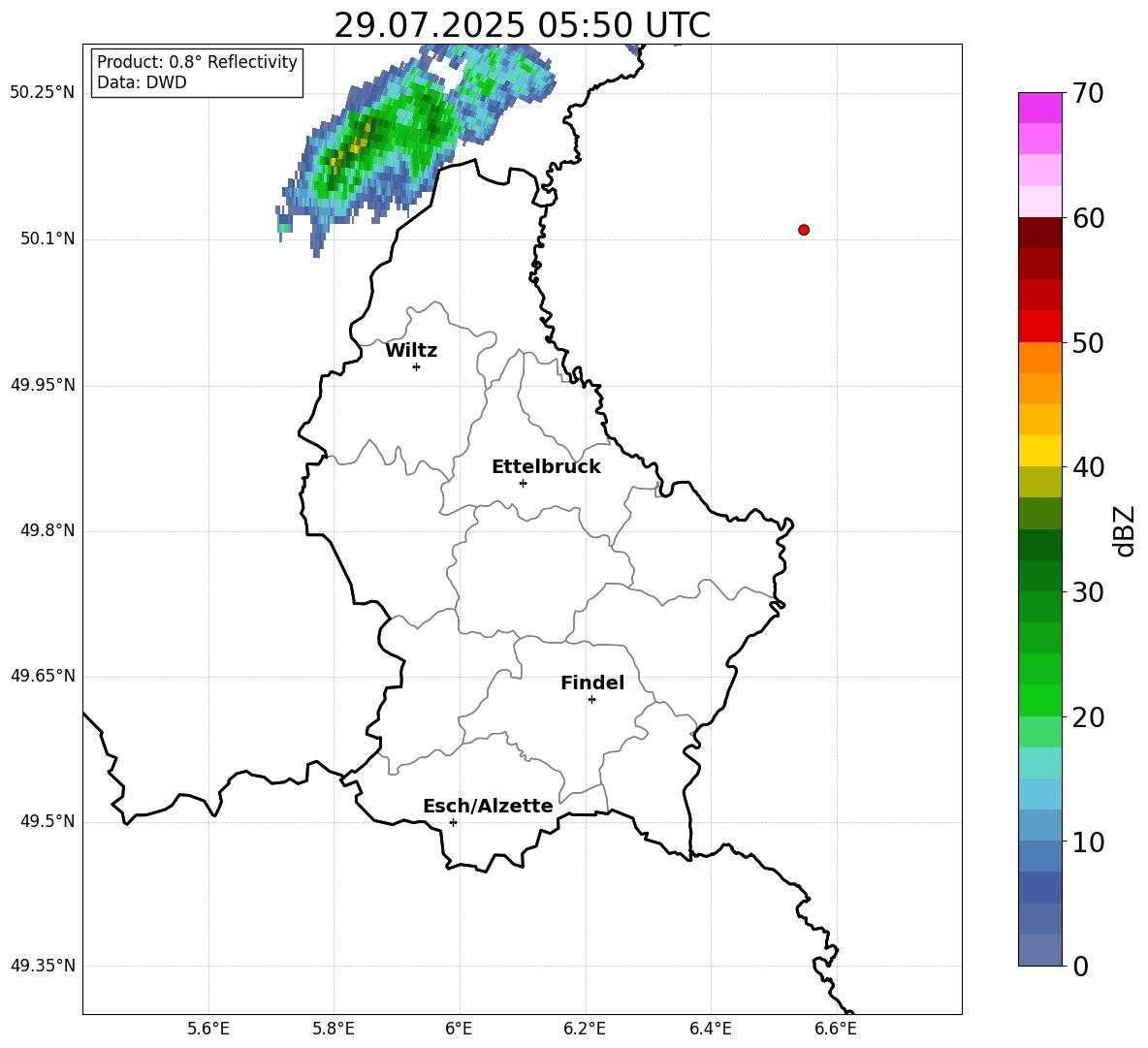This screenshot has height=1048, width=1148.
Task: Click the 49.65°N latitude label
Action: tap(43, 676)
